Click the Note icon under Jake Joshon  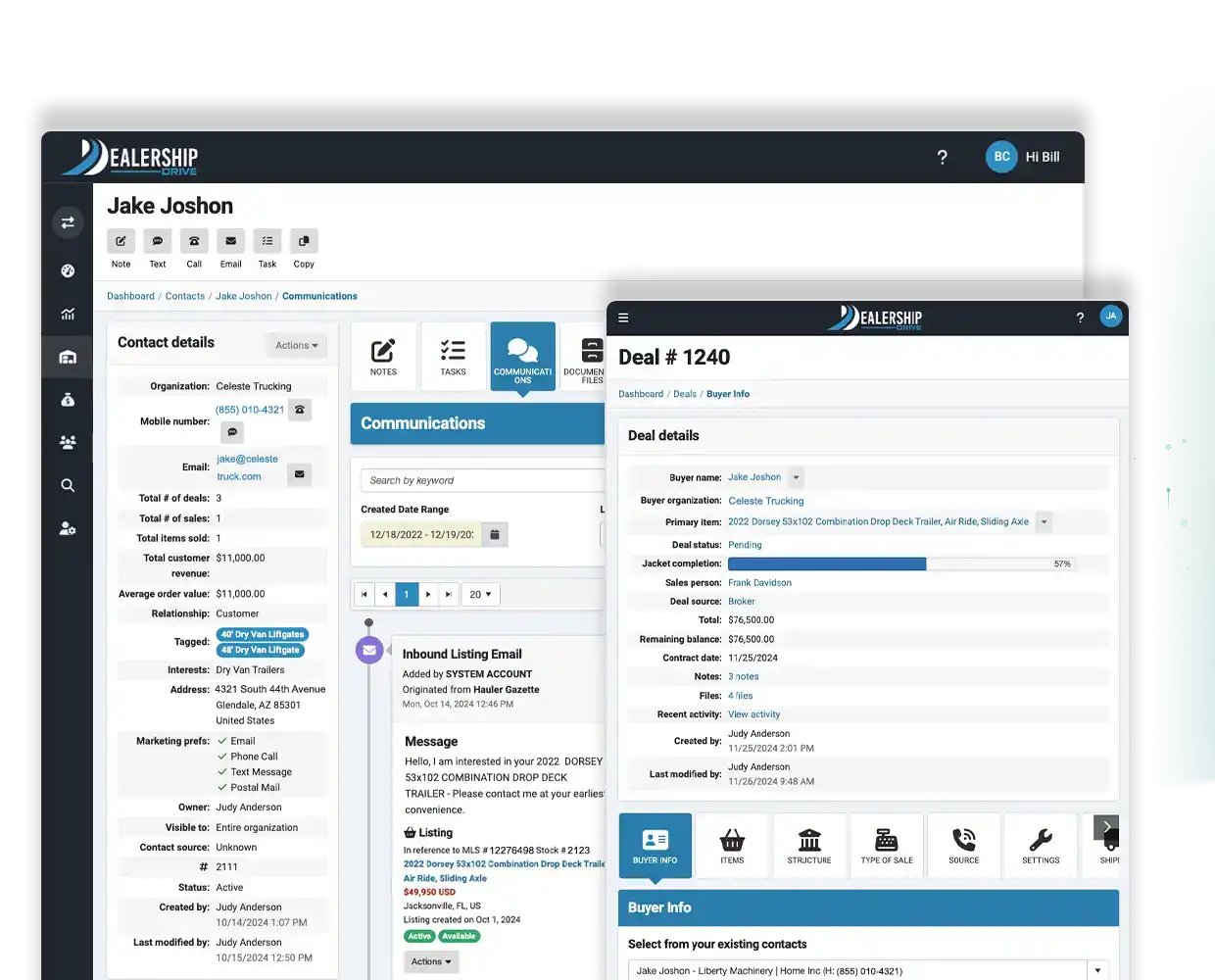point(121,241)
